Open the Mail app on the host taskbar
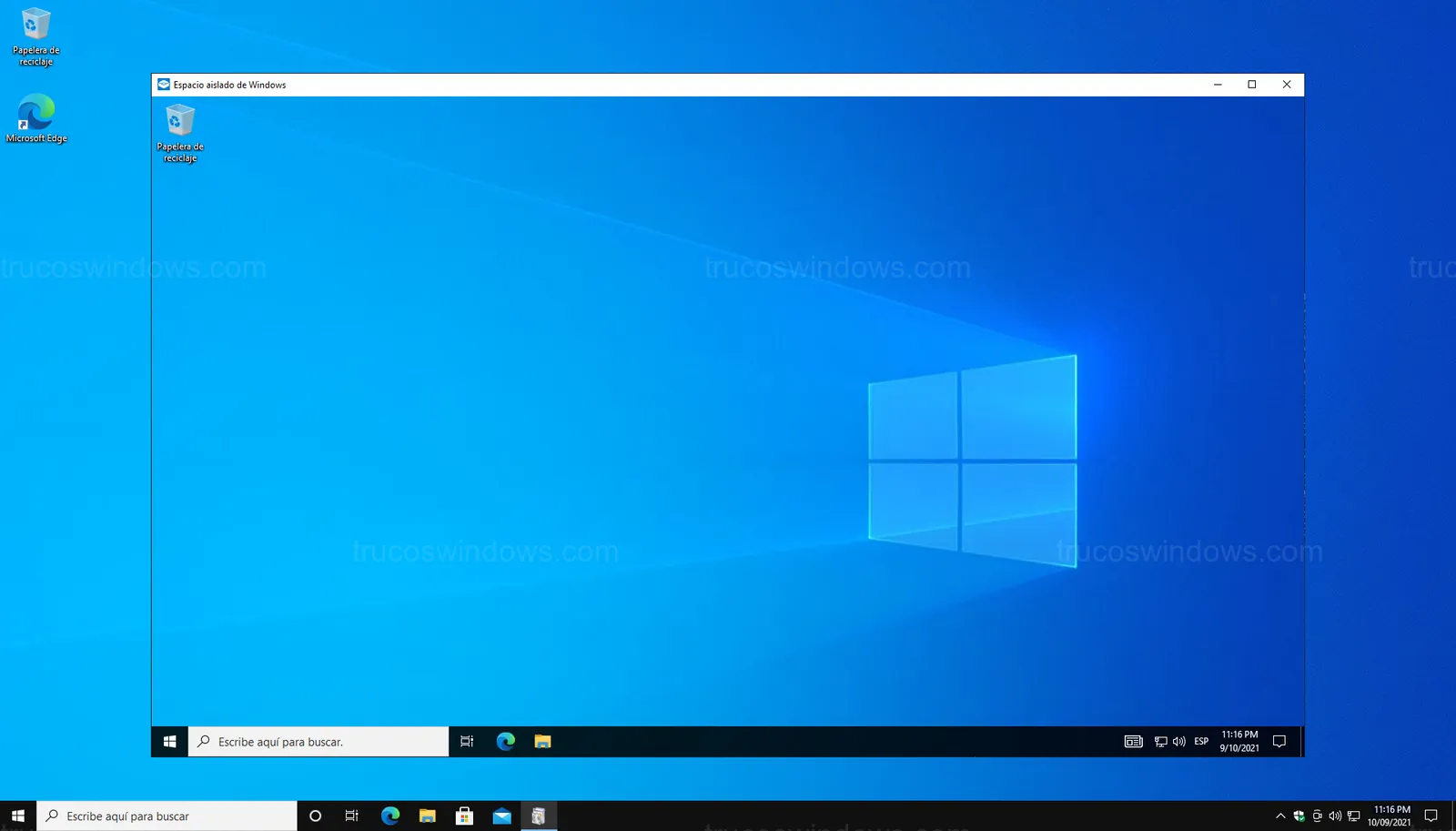The image size is (1456, 831). click(x=501, y=816)
